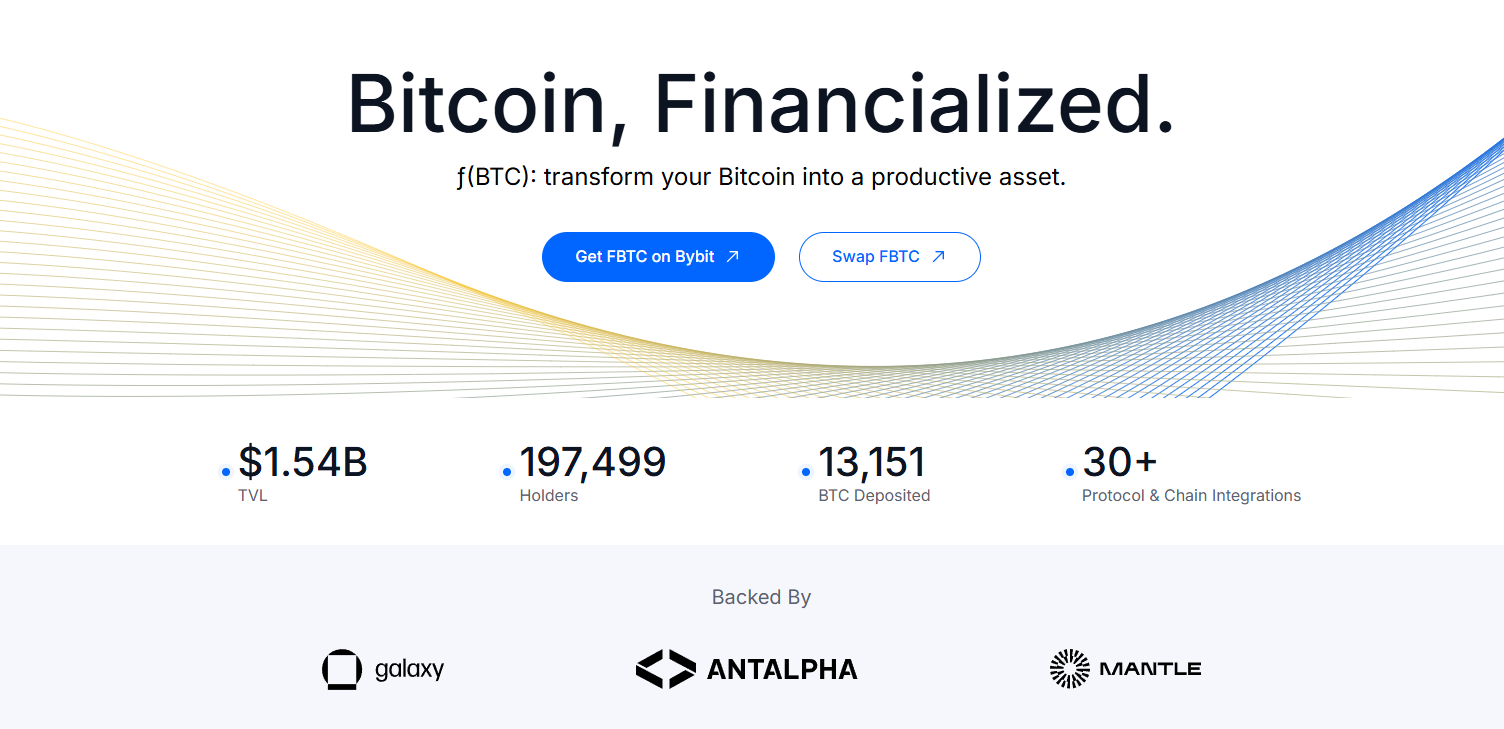
Task: Click the Backed By heading
Action: point(761,597)
